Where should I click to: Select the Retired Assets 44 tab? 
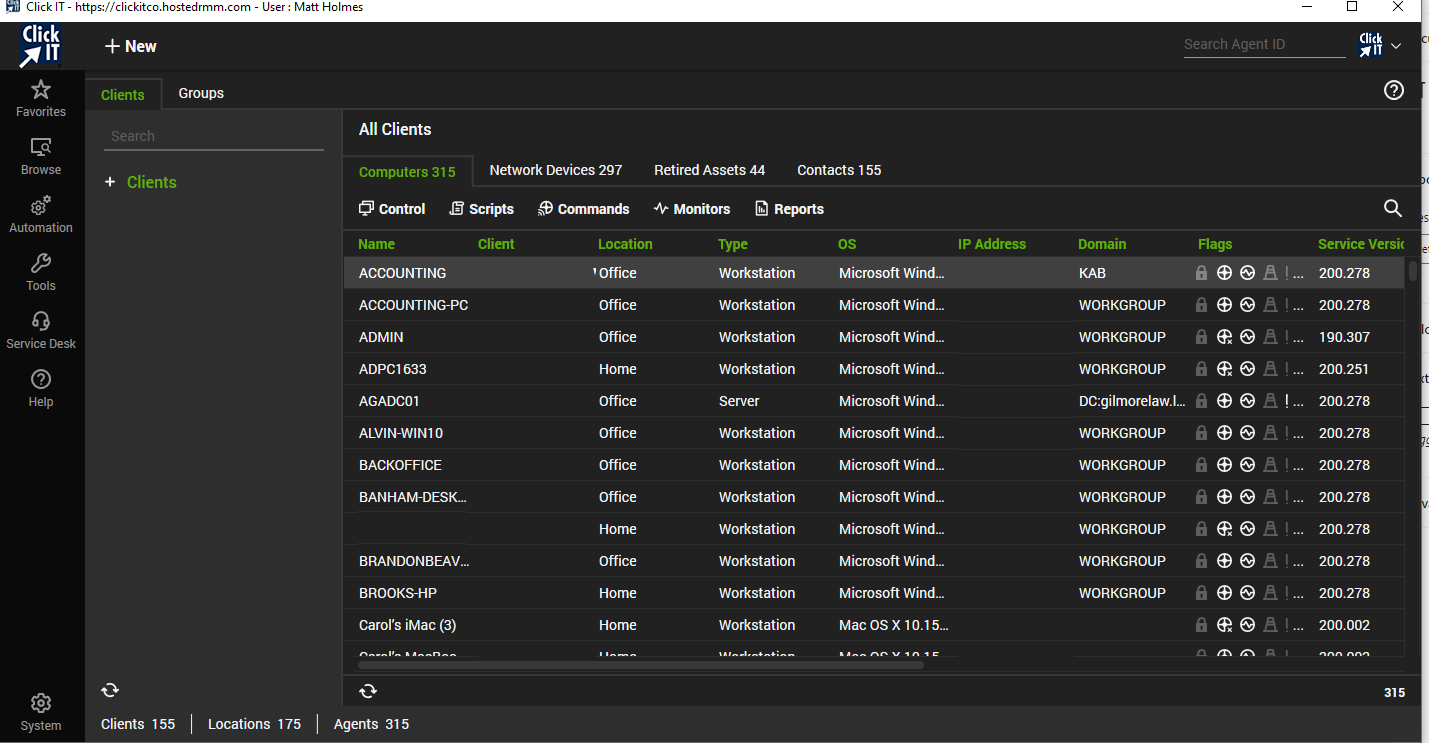[x=710, y=170]
